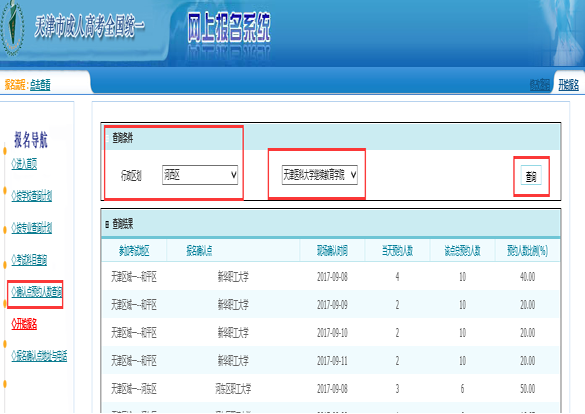The width and height of the screenshot is (585, 414).
Task: Collapse the 查询结果 section toggle icon
Action: click(x=107, y=224)
